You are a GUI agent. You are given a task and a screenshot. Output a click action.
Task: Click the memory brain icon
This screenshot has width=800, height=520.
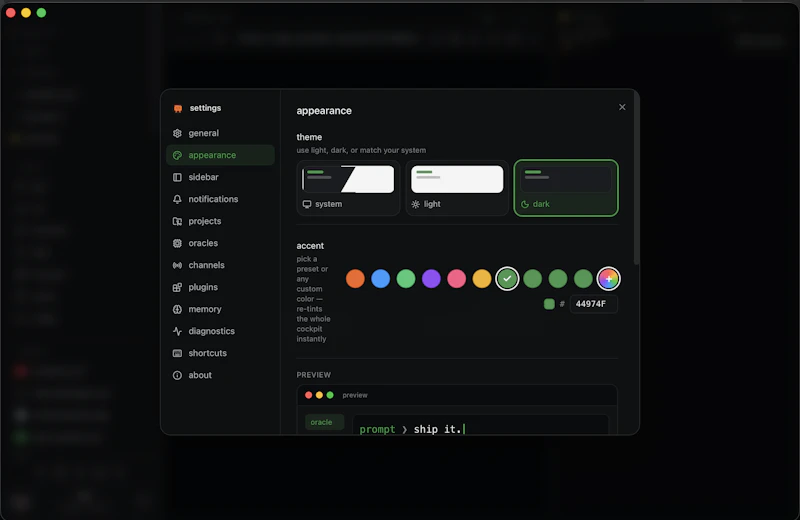(177, 309)
